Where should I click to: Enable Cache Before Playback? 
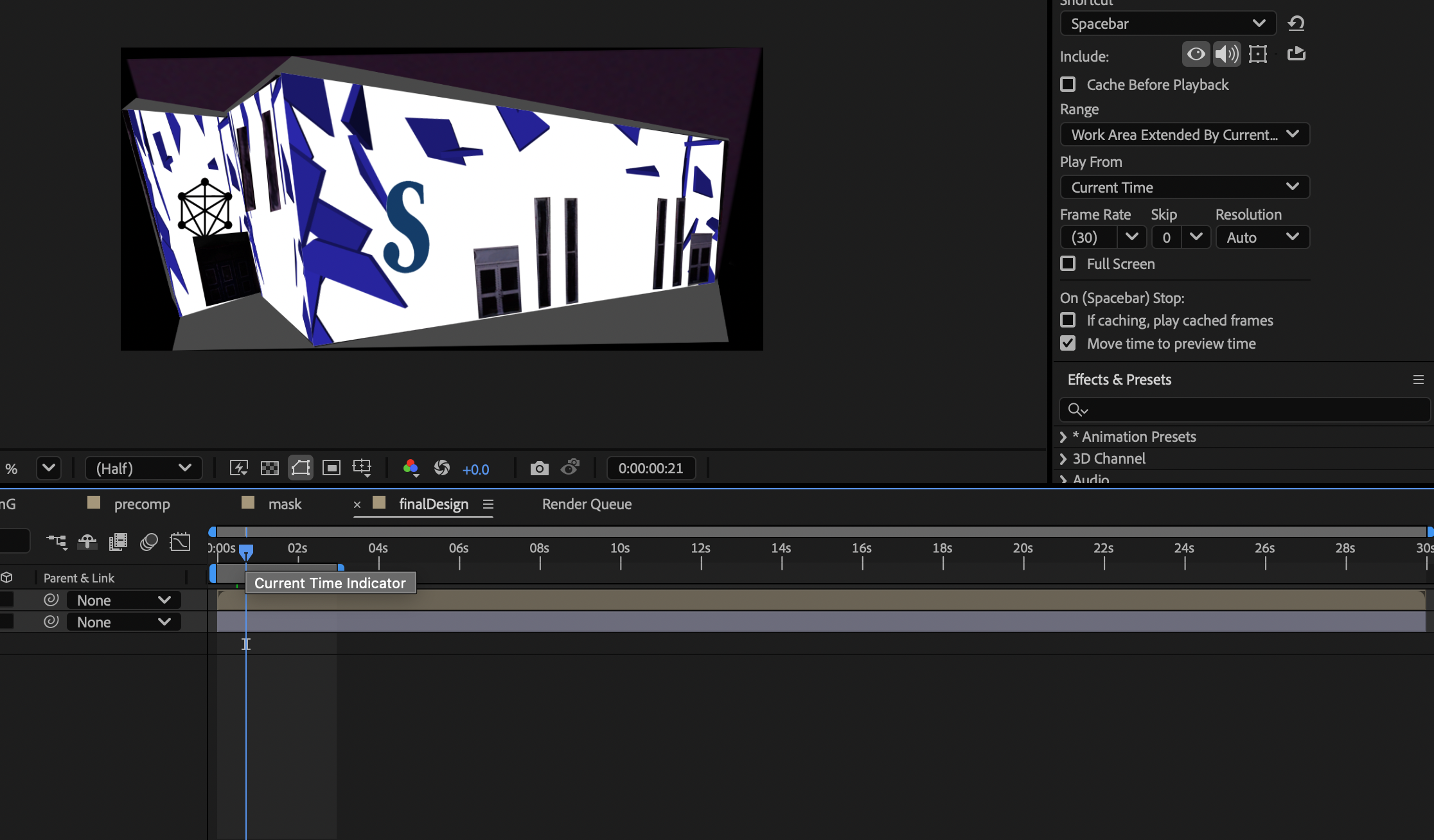pos(1068,84)
